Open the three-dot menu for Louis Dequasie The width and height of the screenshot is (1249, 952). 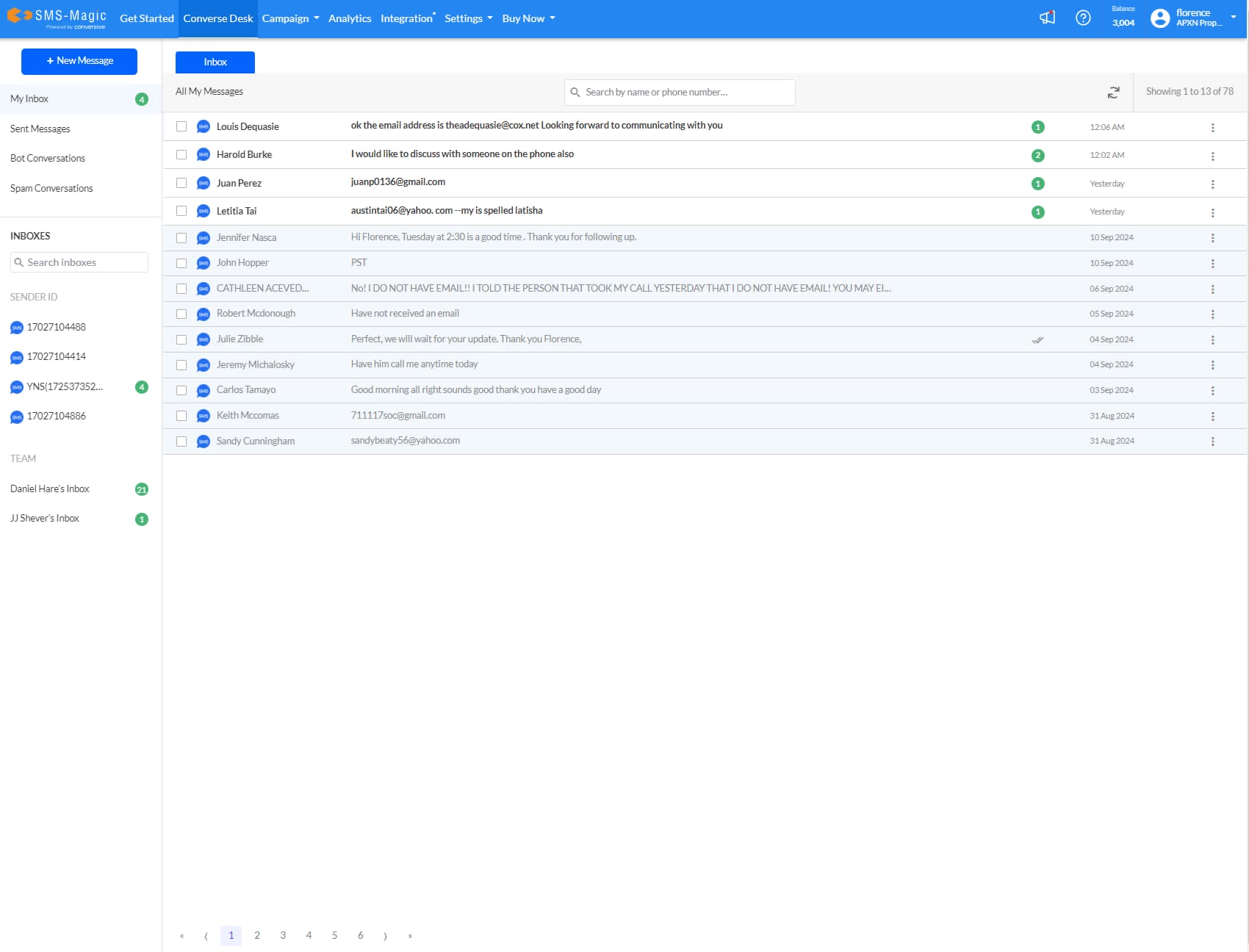click(1212, 128)
